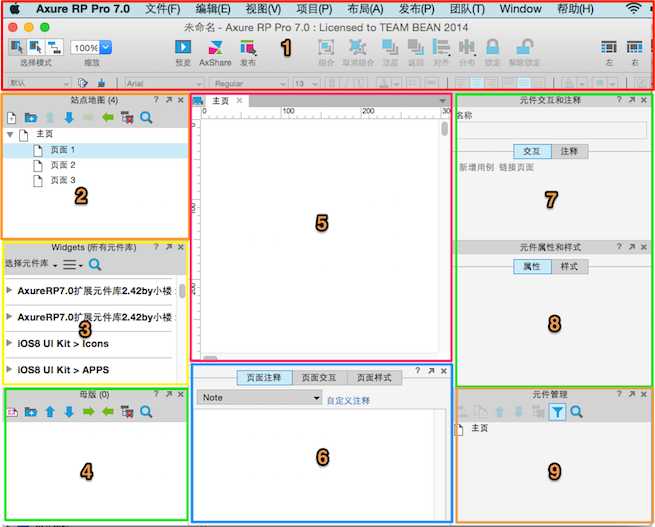
Task: Open the Widgets panel options menu dropdown
Action: [x=73, y=264]
